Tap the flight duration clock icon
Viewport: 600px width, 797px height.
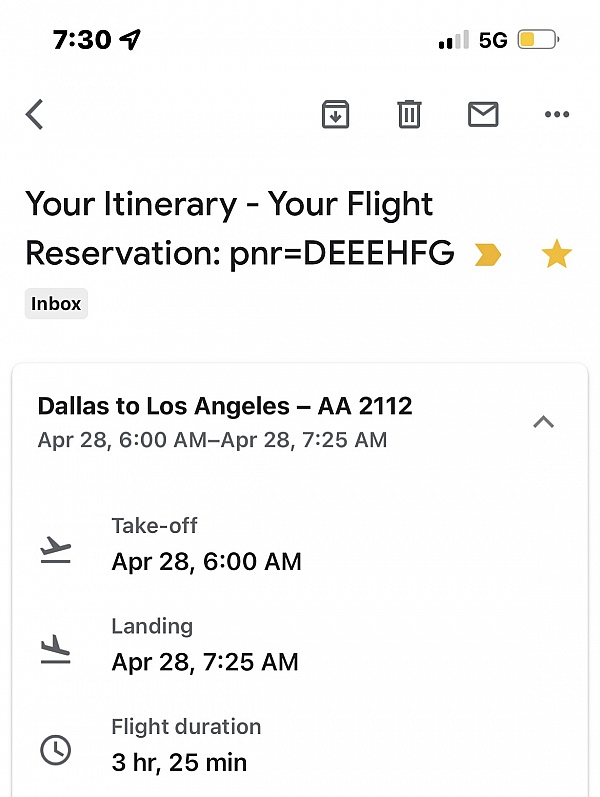[55, 750]
